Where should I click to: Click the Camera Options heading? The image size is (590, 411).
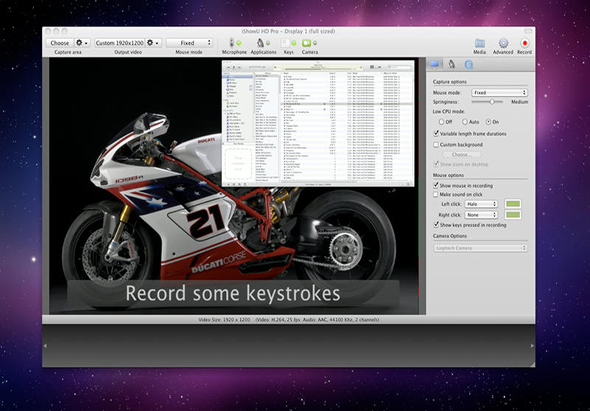450,236
